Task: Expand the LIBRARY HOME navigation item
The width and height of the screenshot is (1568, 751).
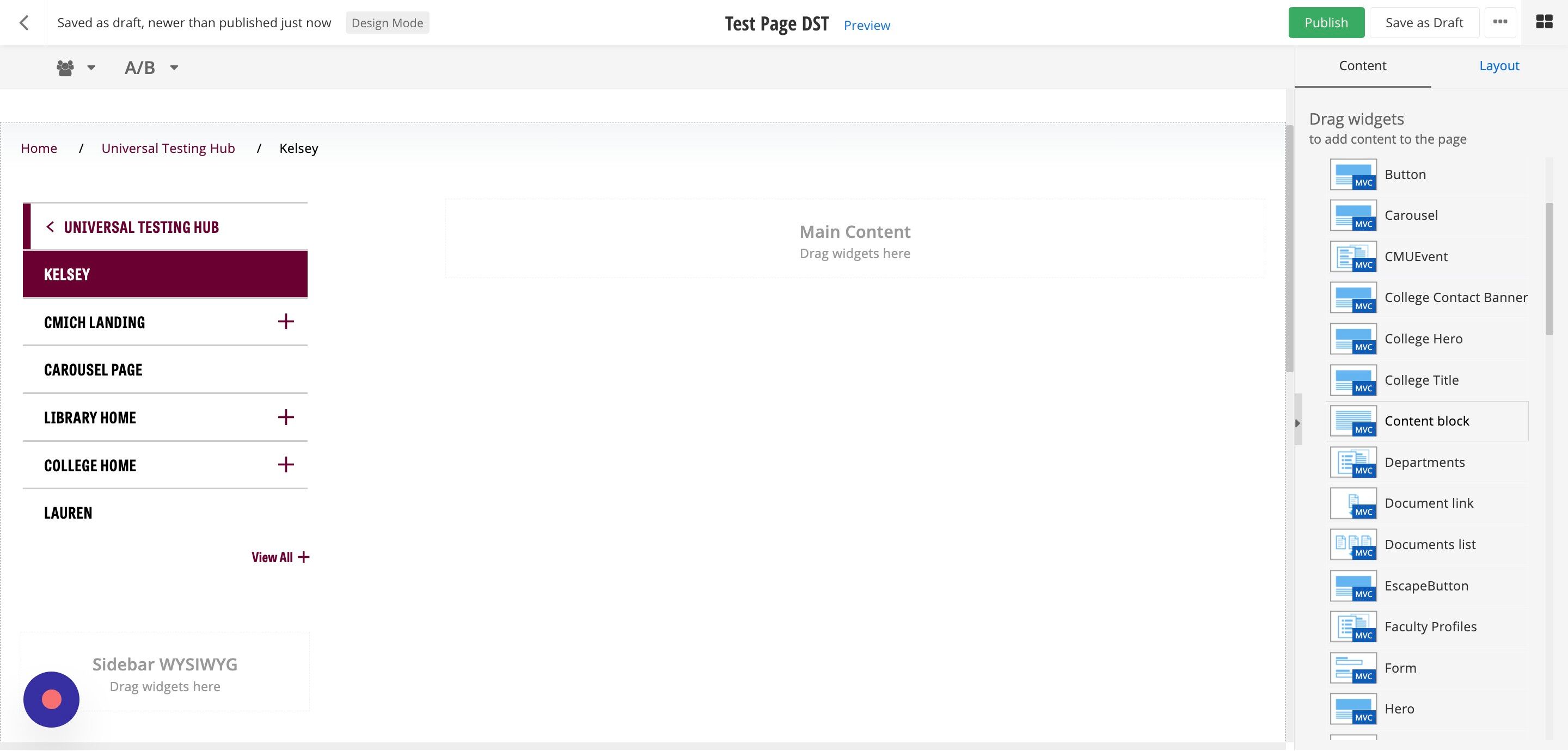Action: [x=285, y=417]
